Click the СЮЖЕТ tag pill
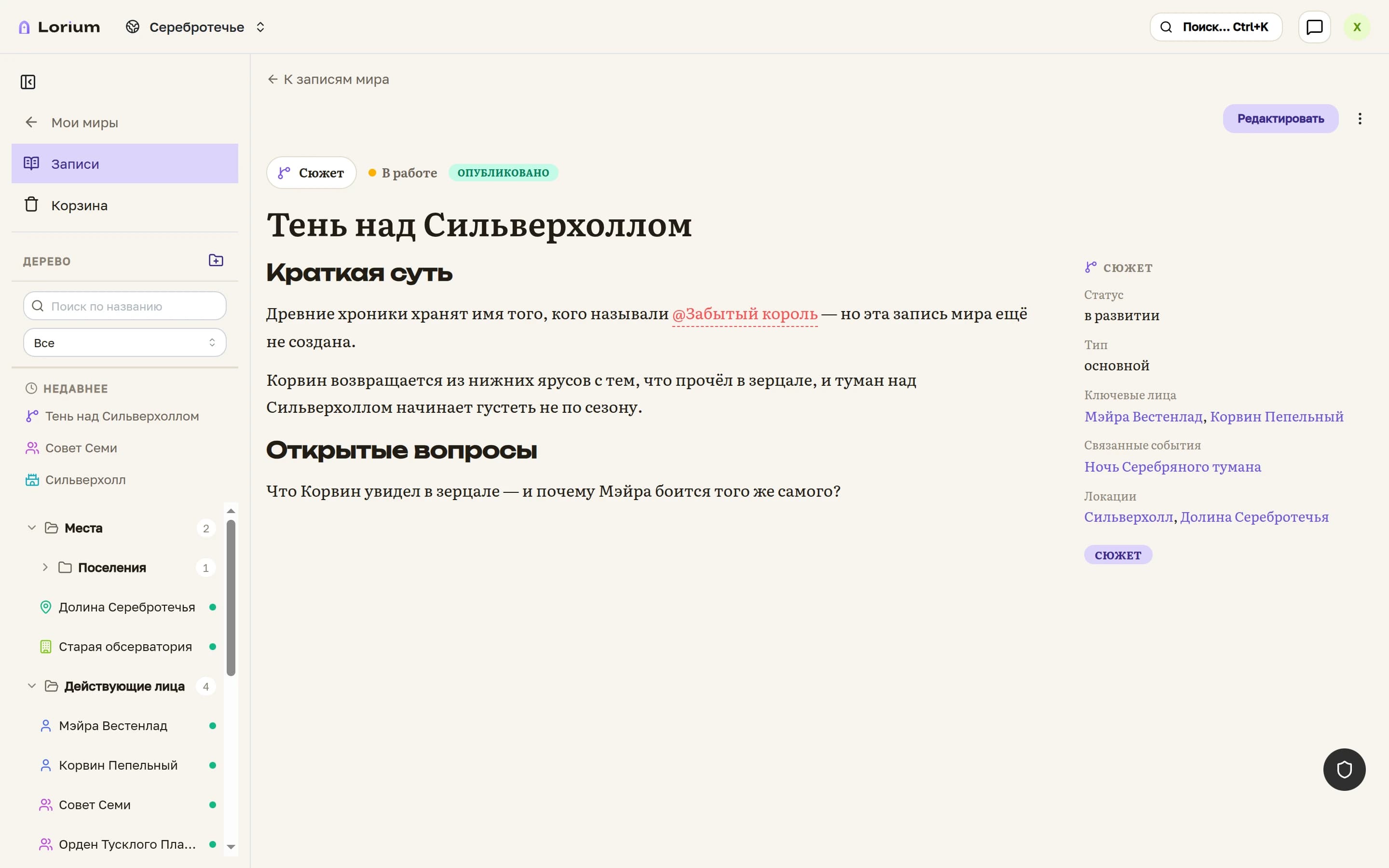Viewport: 1389px width, 868px height. (x=1118, y=555)
